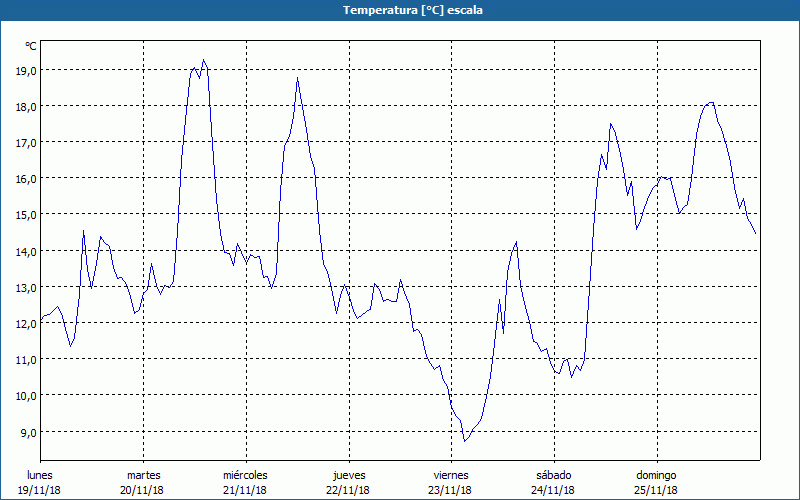Select the 11,0 axis value
800x500 pixels.
[27, 360]
